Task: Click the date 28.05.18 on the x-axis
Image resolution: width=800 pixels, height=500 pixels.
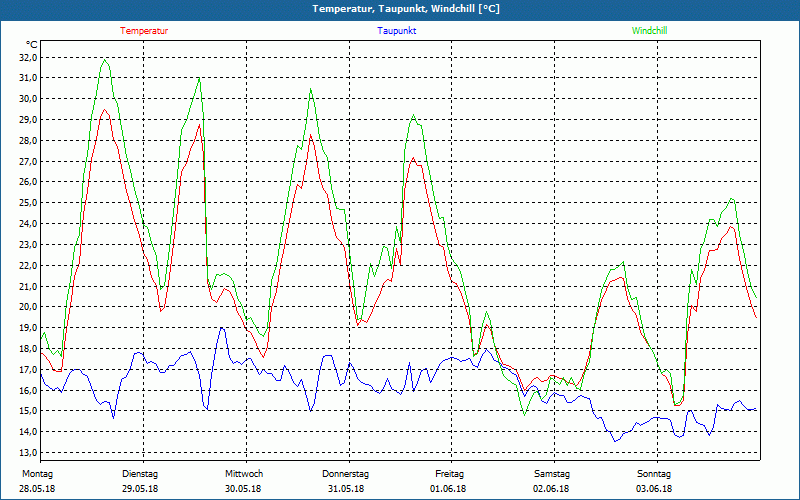Action: (x=38, y=489)
